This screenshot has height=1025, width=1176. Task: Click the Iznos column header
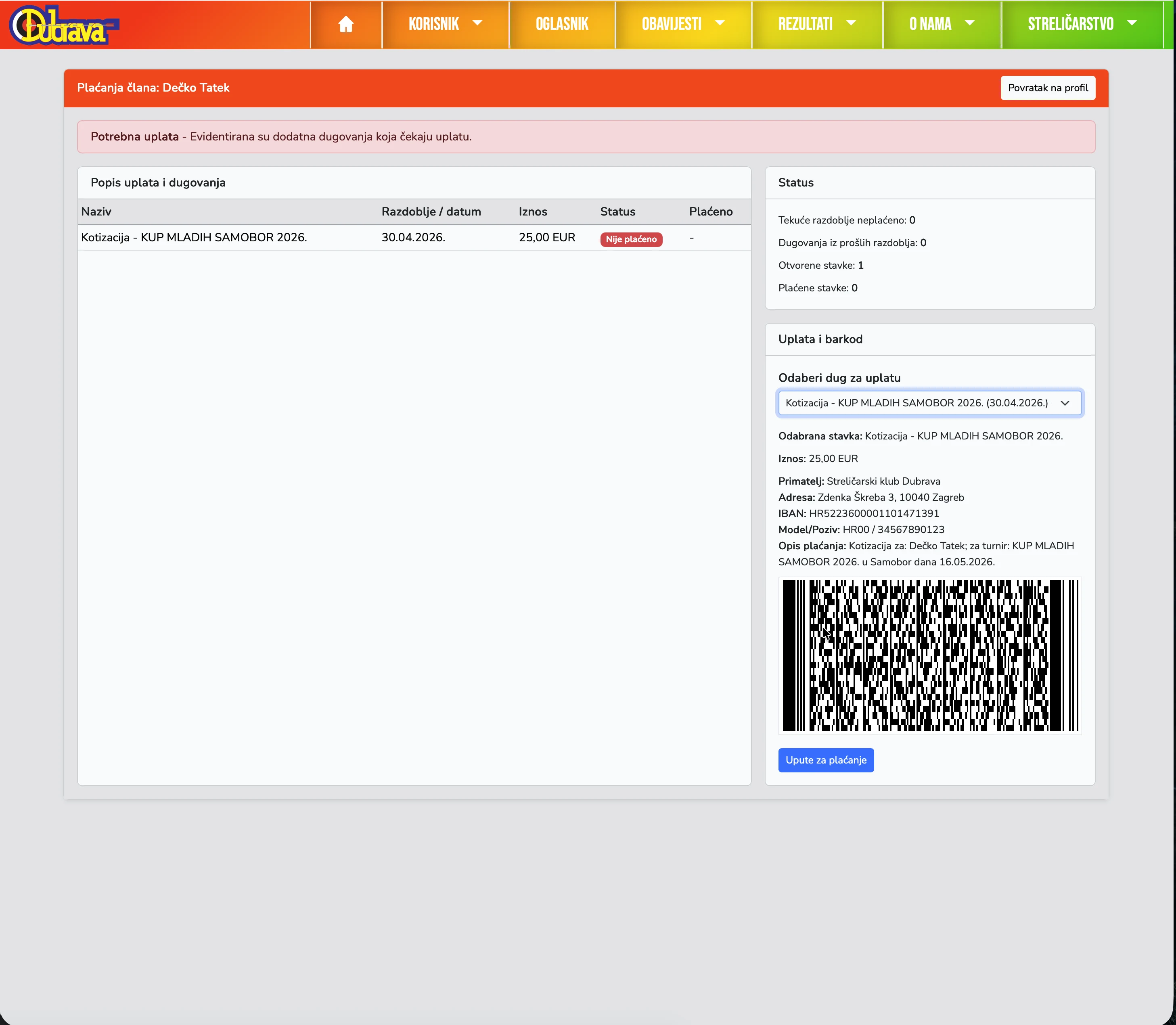pyautogui.click(x=533, y=211)
